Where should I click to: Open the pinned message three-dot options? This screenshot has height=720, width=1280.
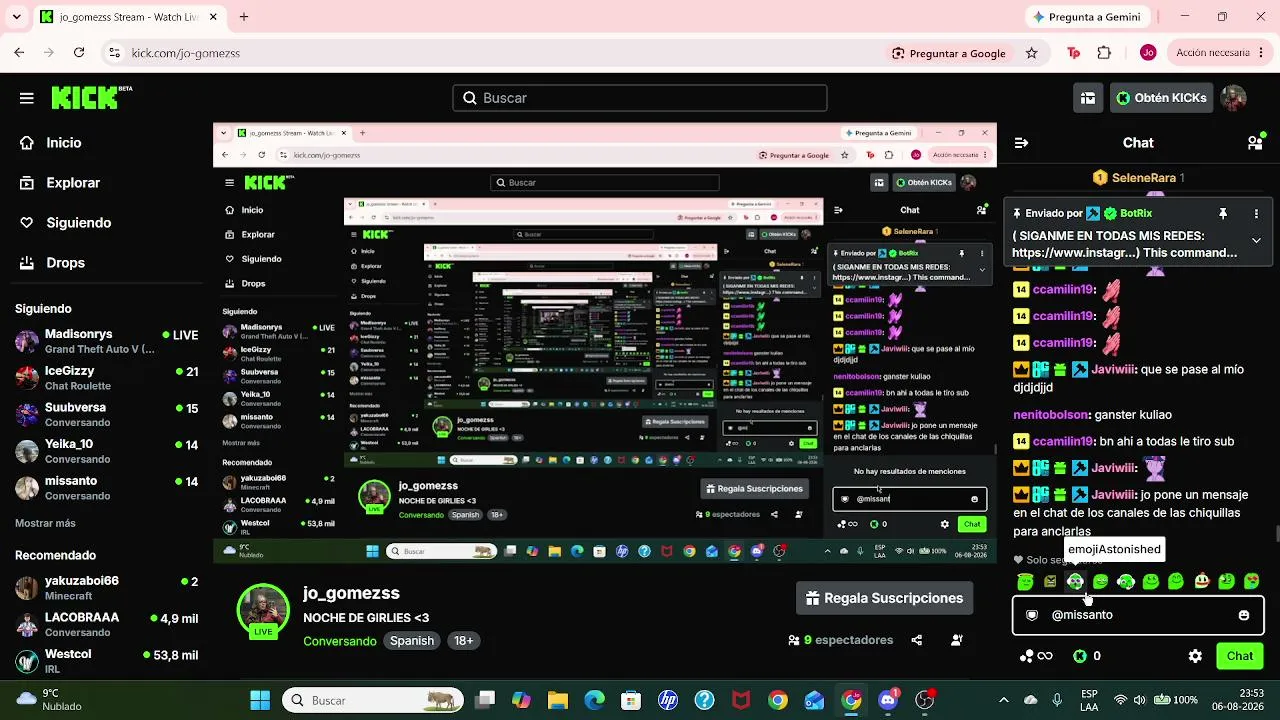click(1256, 214)
